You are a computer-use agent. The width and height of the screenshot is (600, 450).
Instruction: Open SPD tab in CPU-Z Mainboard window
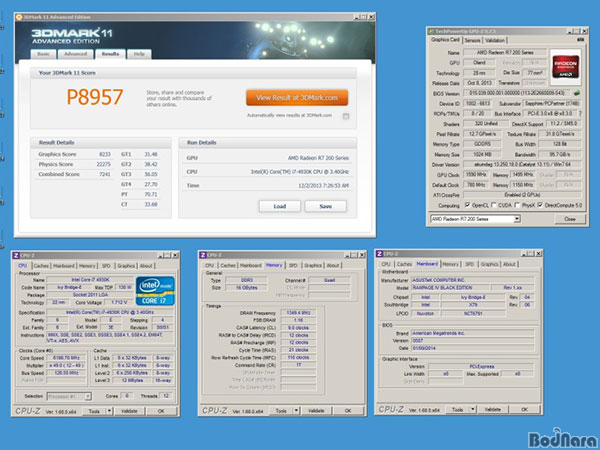(470, 264)
